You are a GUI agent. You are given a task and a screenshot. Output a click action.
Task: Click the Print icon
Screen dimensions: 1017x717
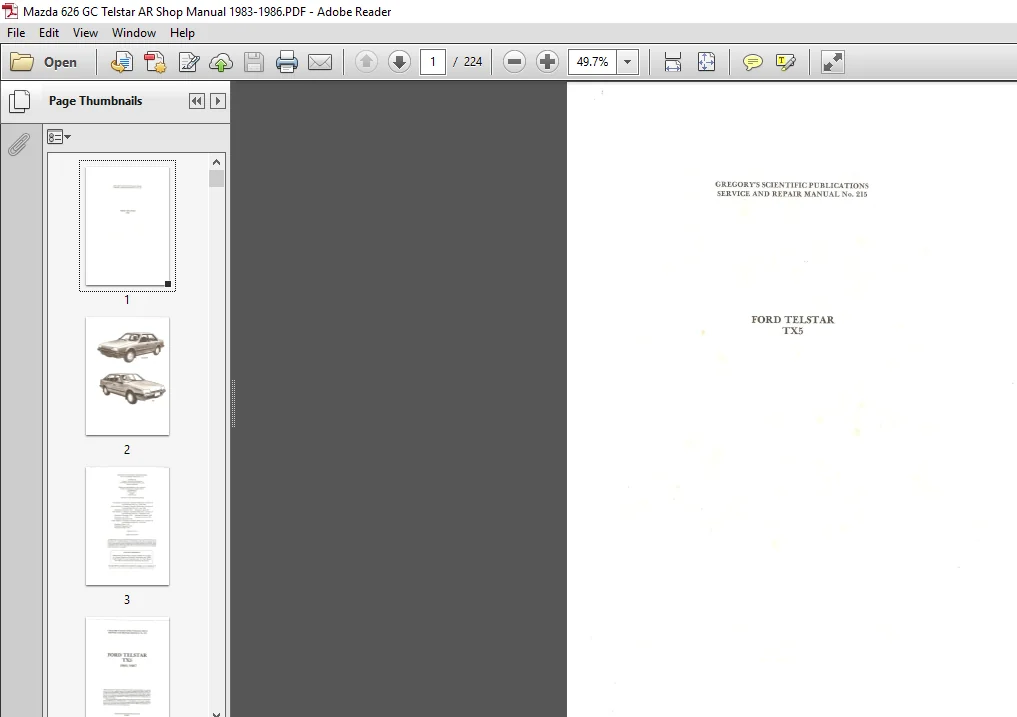coord(287,62)
